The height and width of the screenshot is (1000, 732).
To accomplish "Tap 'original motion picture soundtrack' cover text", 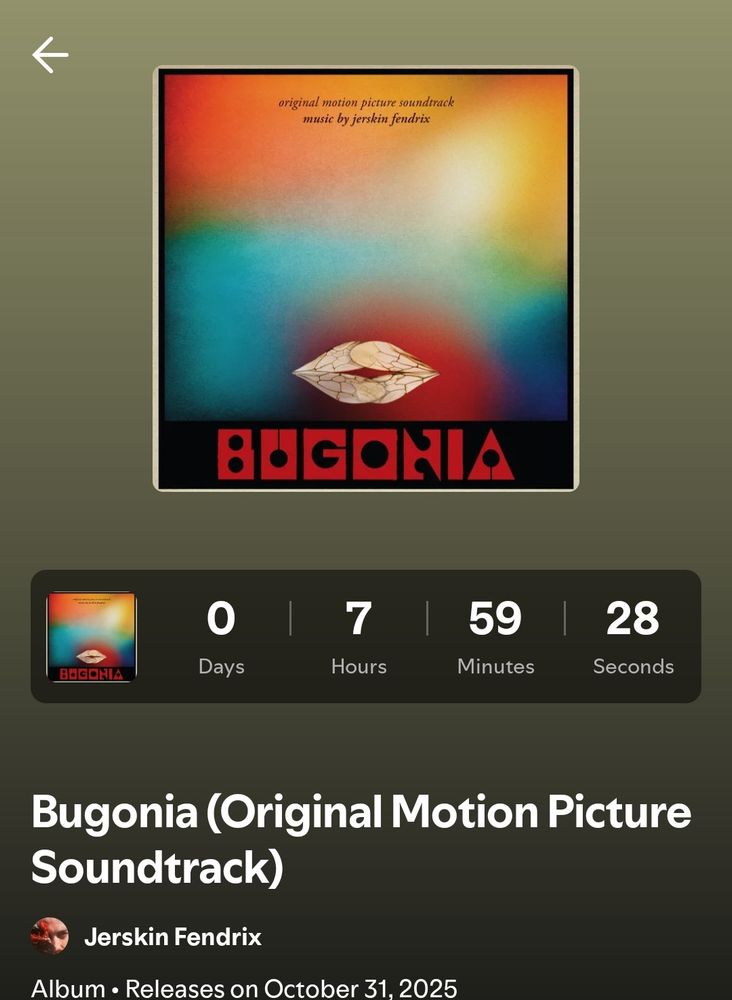I will 366,103.
